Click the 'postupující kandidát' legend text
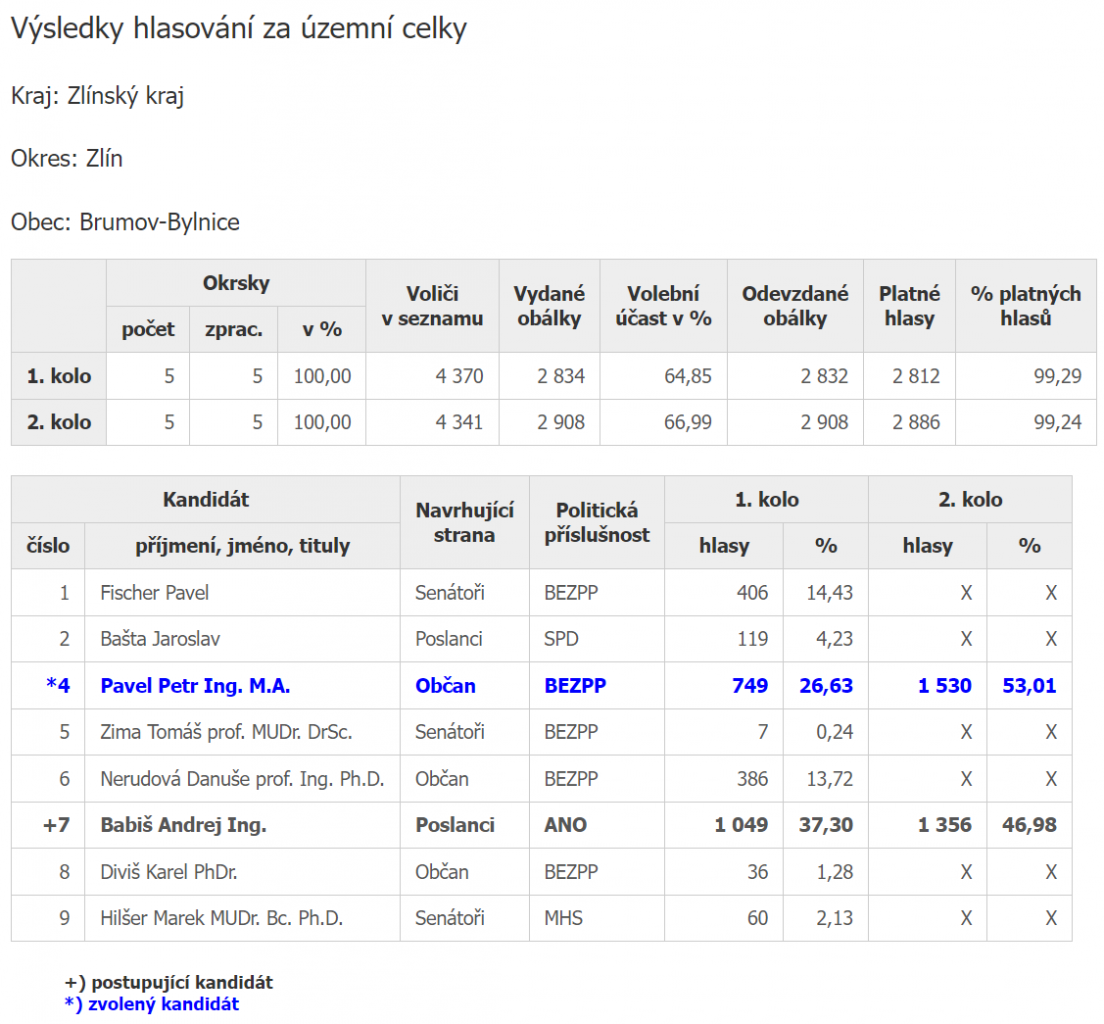This screenshot has height=1024, width=1104. (x=175, y=982)
